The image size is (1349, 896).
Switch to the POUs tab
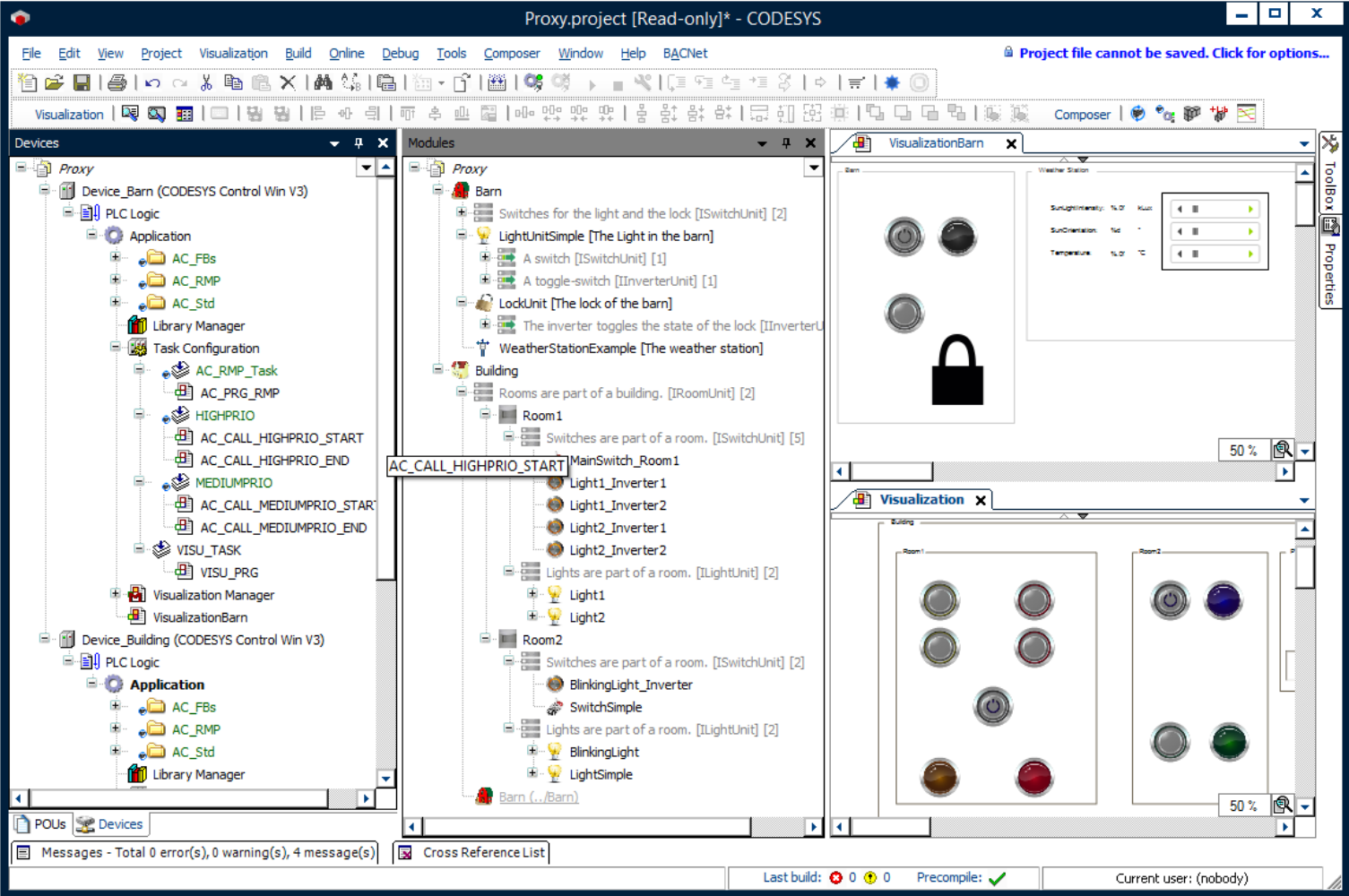pyautogui.click(x=41, y=824)
